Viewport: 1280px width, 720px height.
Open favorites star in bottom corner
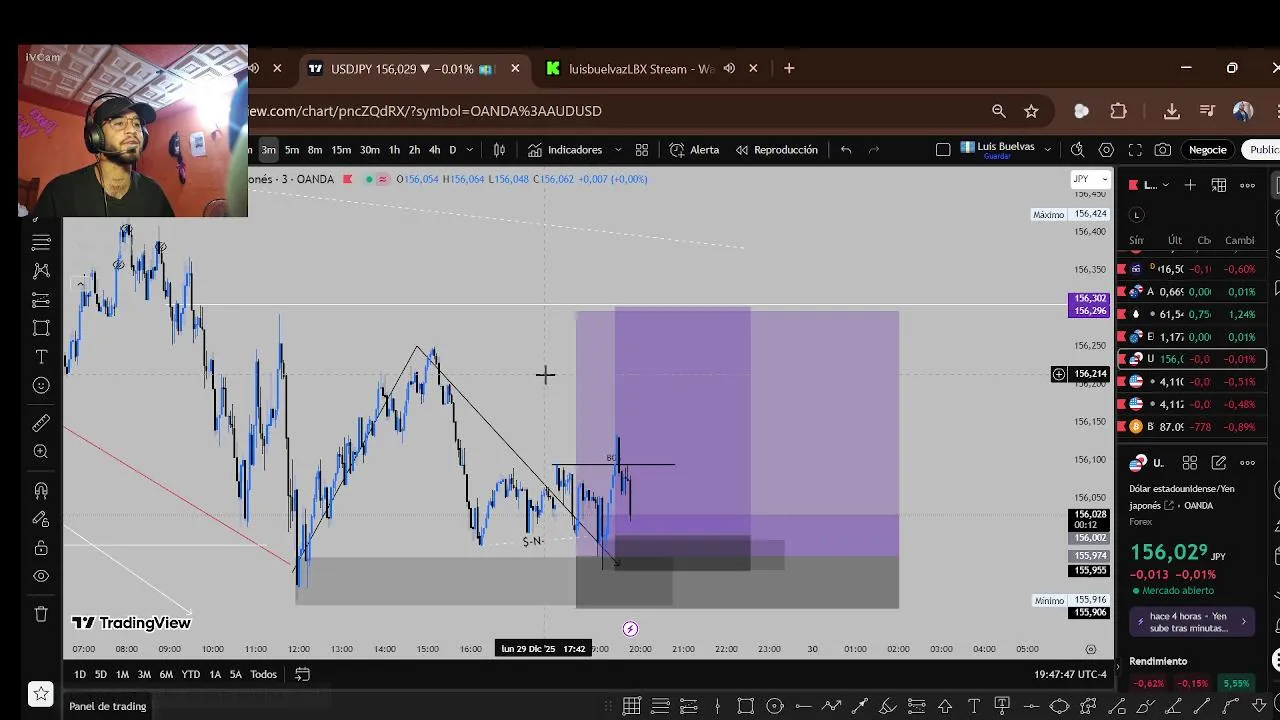[41, 692]
